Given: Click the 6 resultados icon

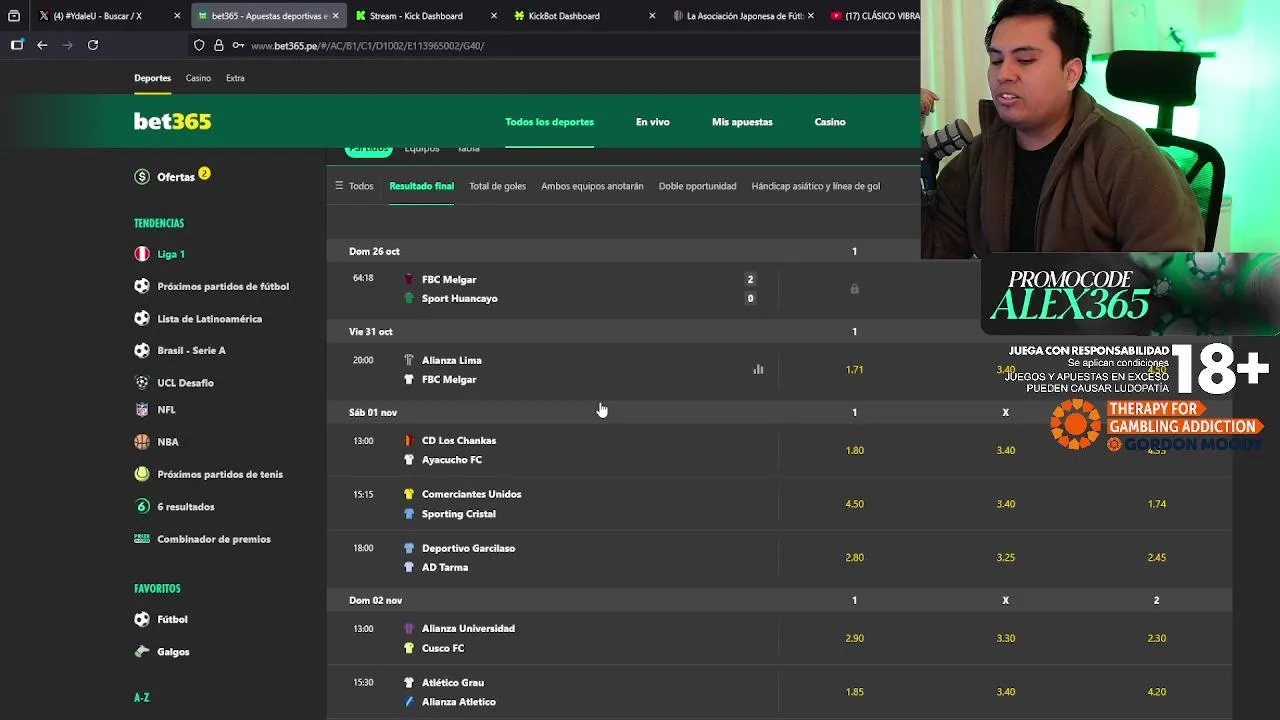Looking at the screenshot, I should (142, 507).
